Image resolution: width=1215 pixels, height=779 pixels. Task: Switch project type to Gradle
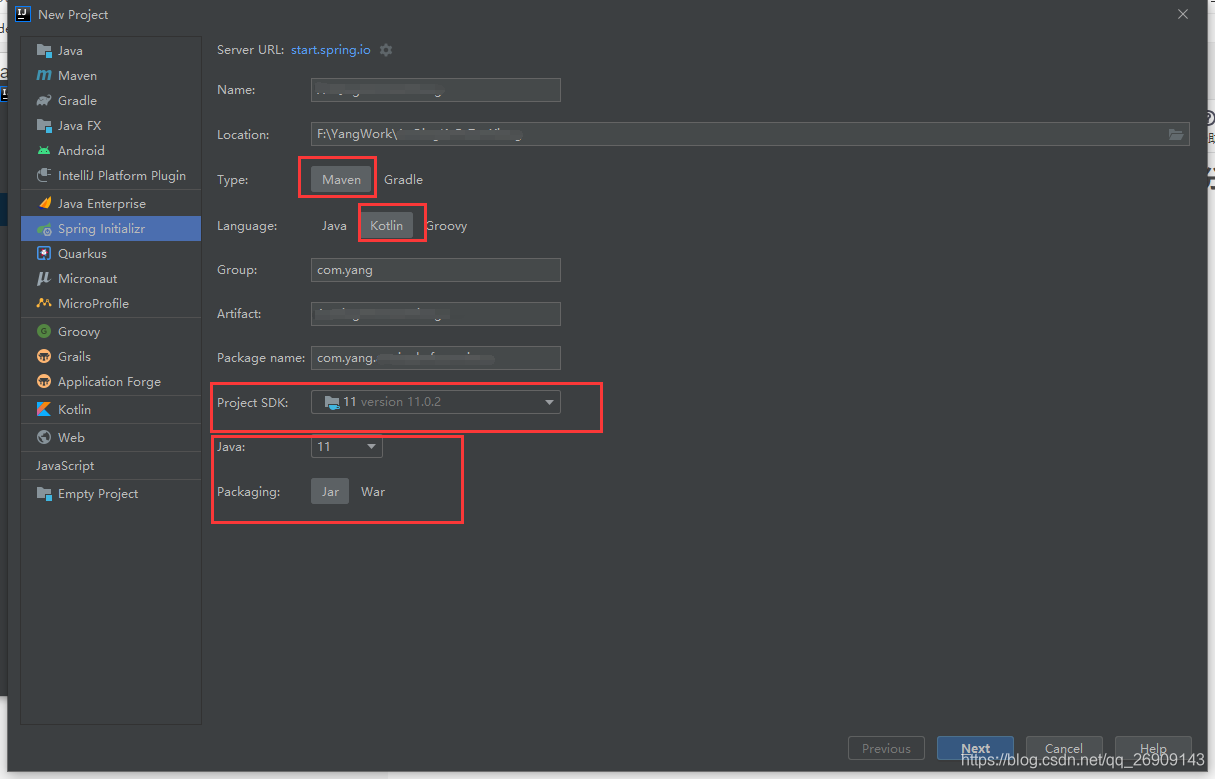click(x=403, y=179)
